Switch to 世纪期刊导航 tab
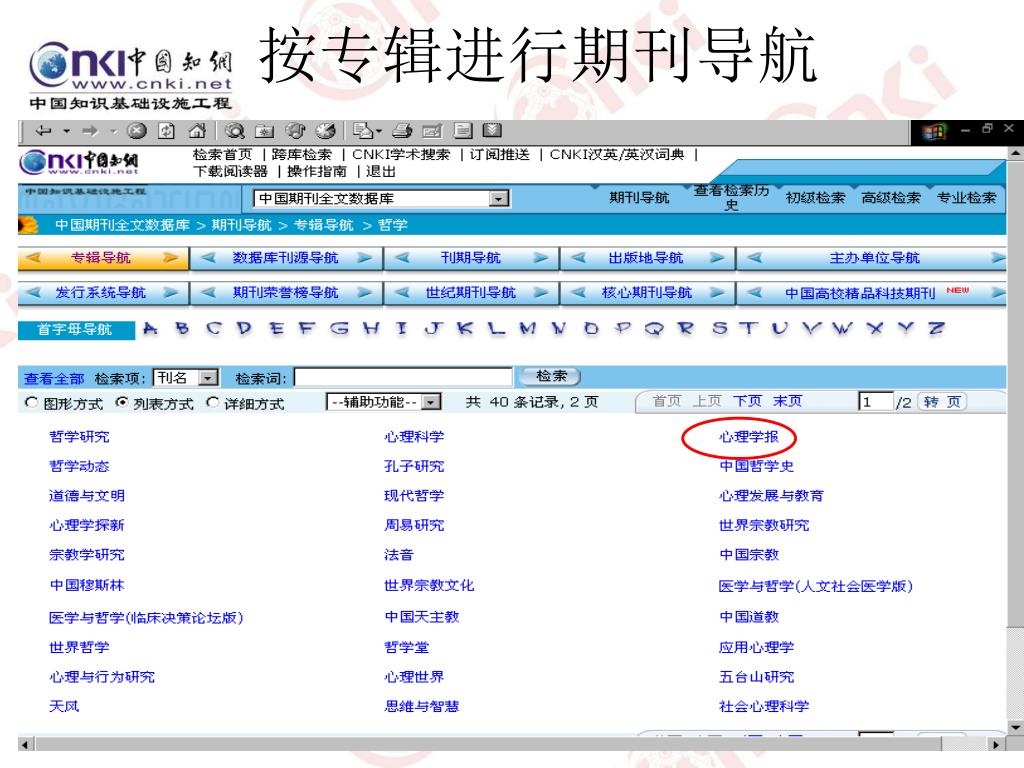 click(x=471, y=293)
